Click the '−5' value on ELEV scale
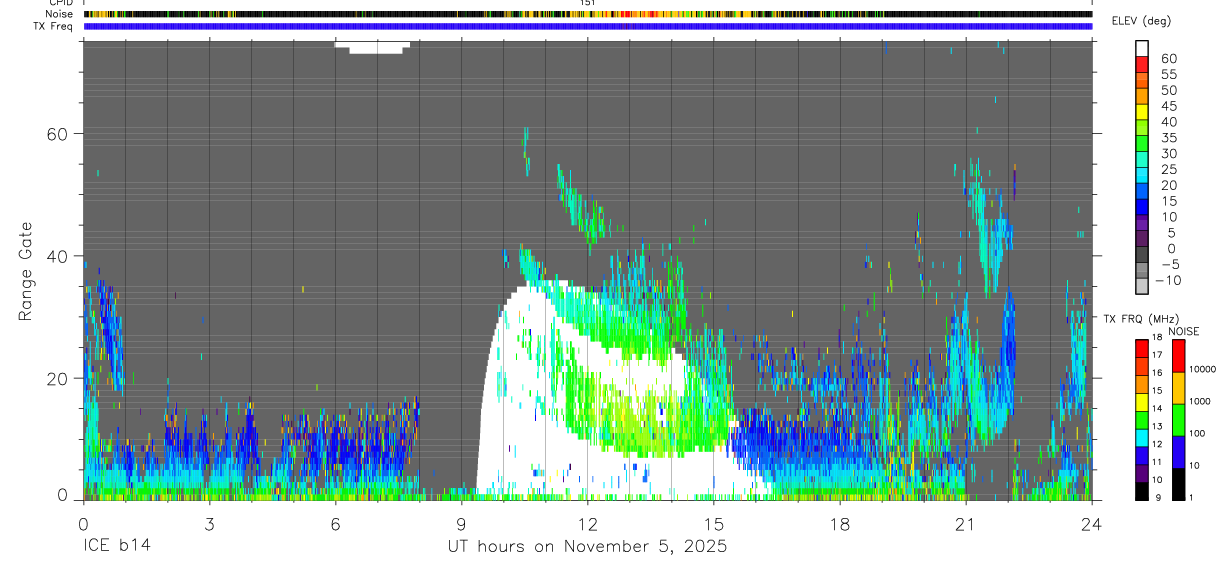Viewport: 1228px width, 567px height. (x=1168, y=264)
